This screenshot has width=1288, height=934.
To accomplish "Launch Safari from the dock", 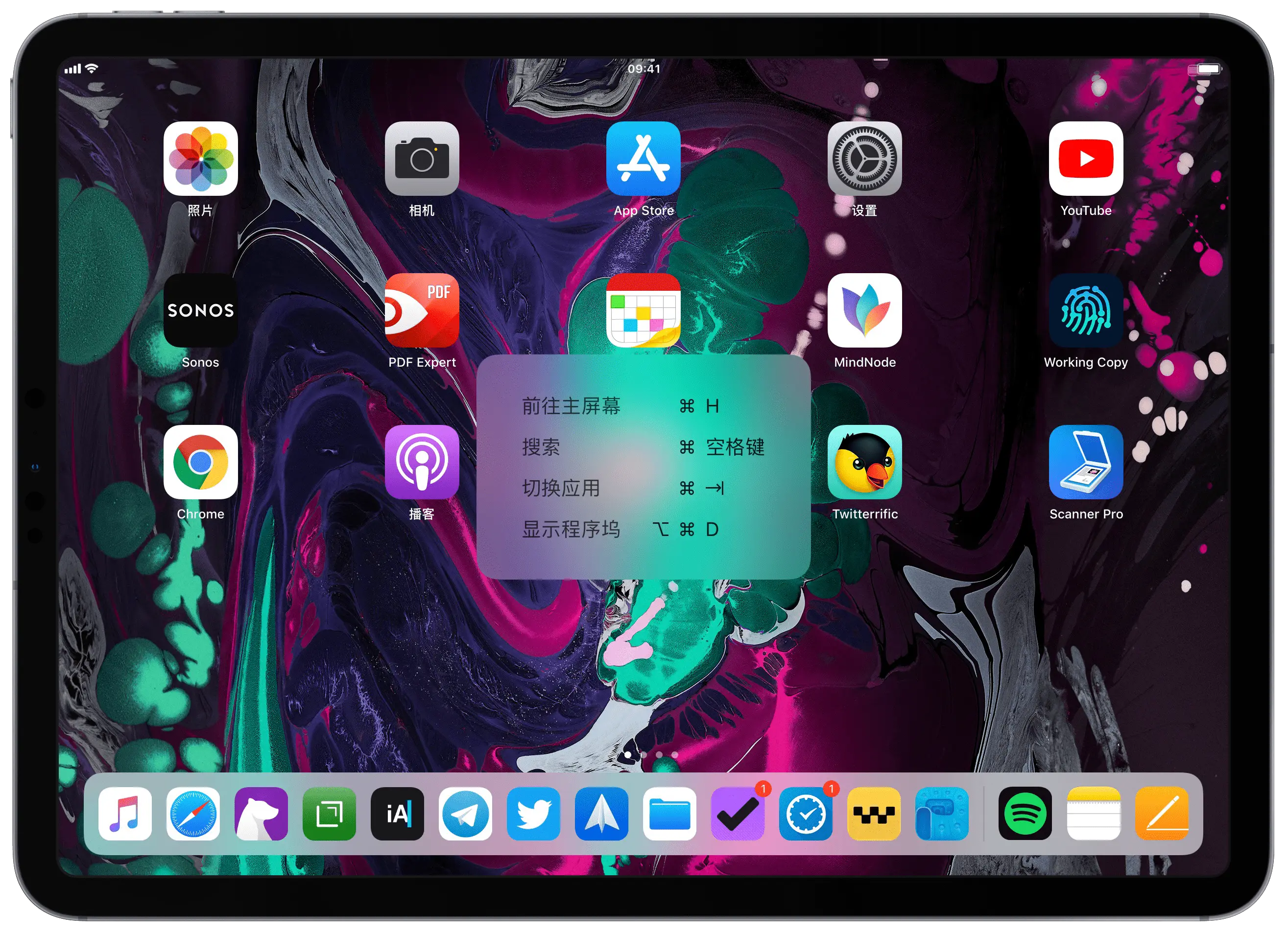I will point(193,814).
